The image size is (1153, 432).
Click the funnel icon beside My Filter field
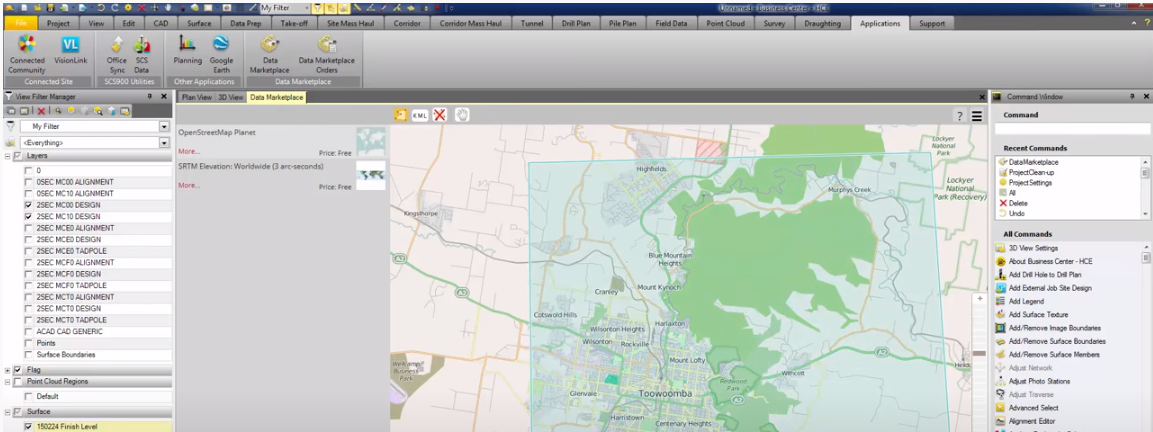pos(10,127)
